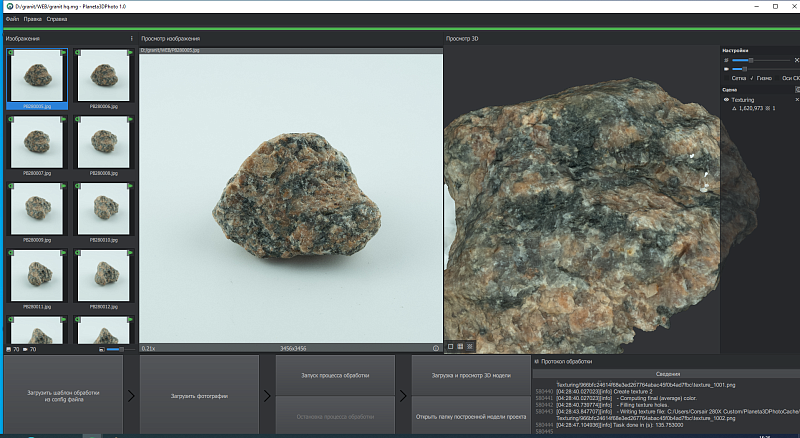Click the point size icon in settings
Image resolution: width=800 pixels, height=438 pixels.
pos(726,60)
